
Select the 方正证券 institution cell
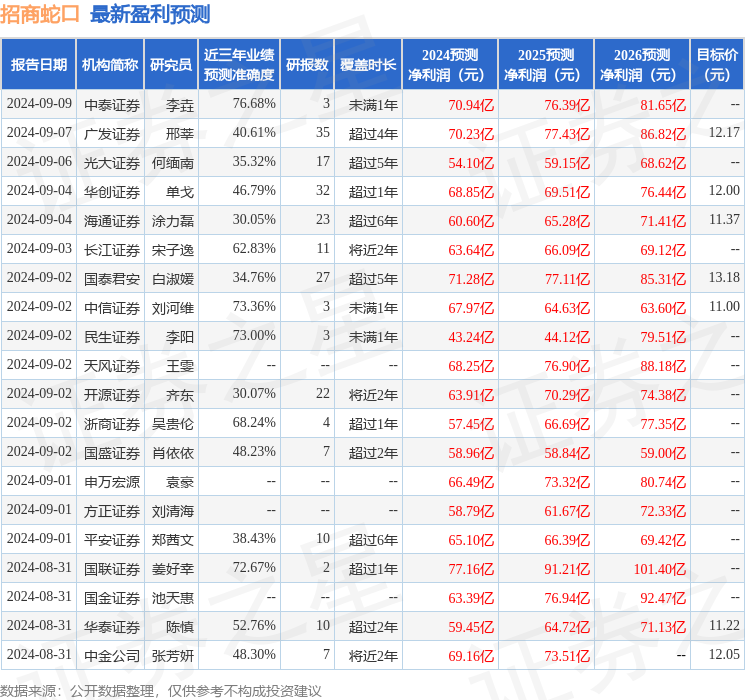[112, 511]
